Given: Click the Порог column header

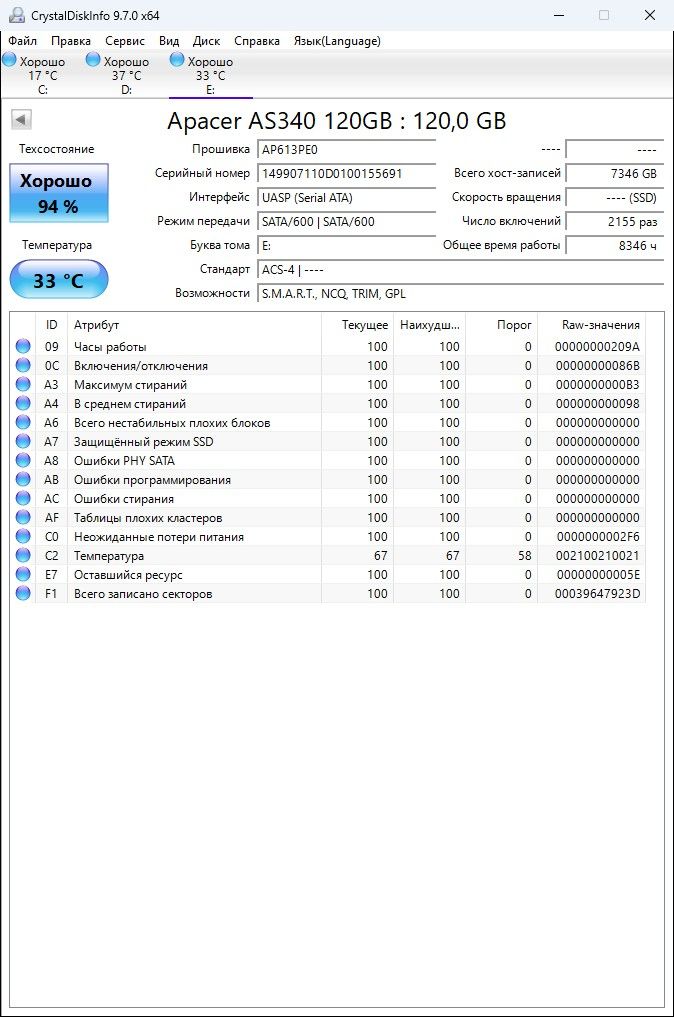Looking at the screenshot, I should point(501,325).
